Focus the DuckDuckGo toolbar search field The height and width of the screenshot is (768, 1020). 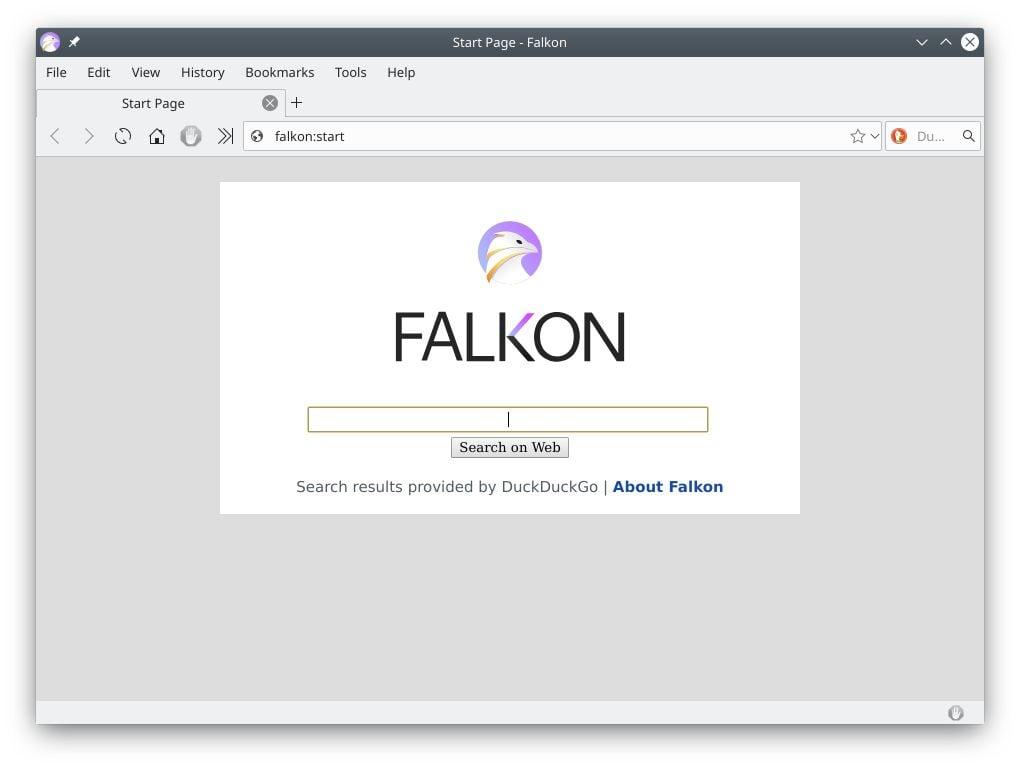pyautogui.click(x=934, y=136)
